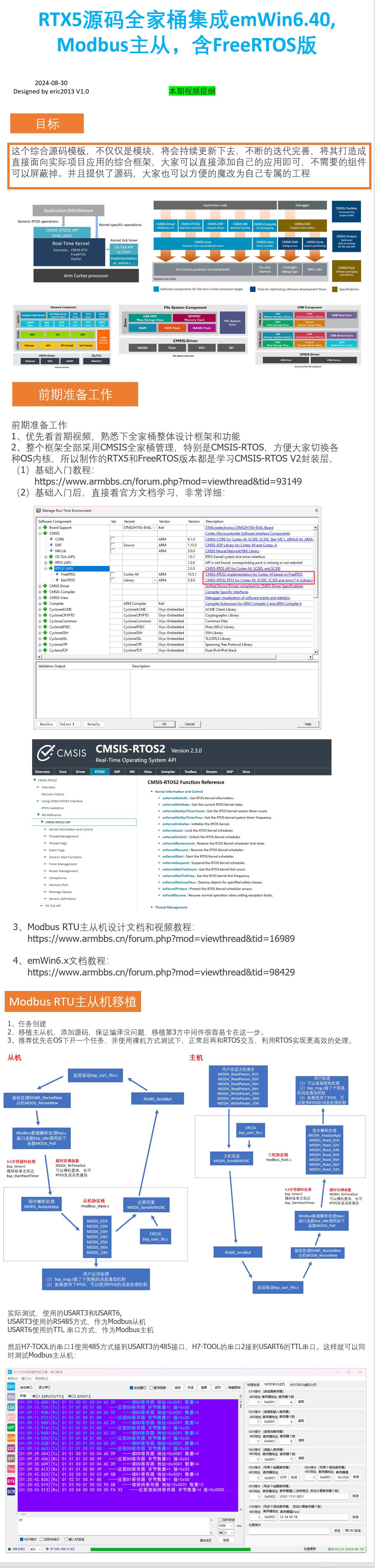Open the SPI tool icon
Screen dimensions: 375x1568
point(11,1458)
